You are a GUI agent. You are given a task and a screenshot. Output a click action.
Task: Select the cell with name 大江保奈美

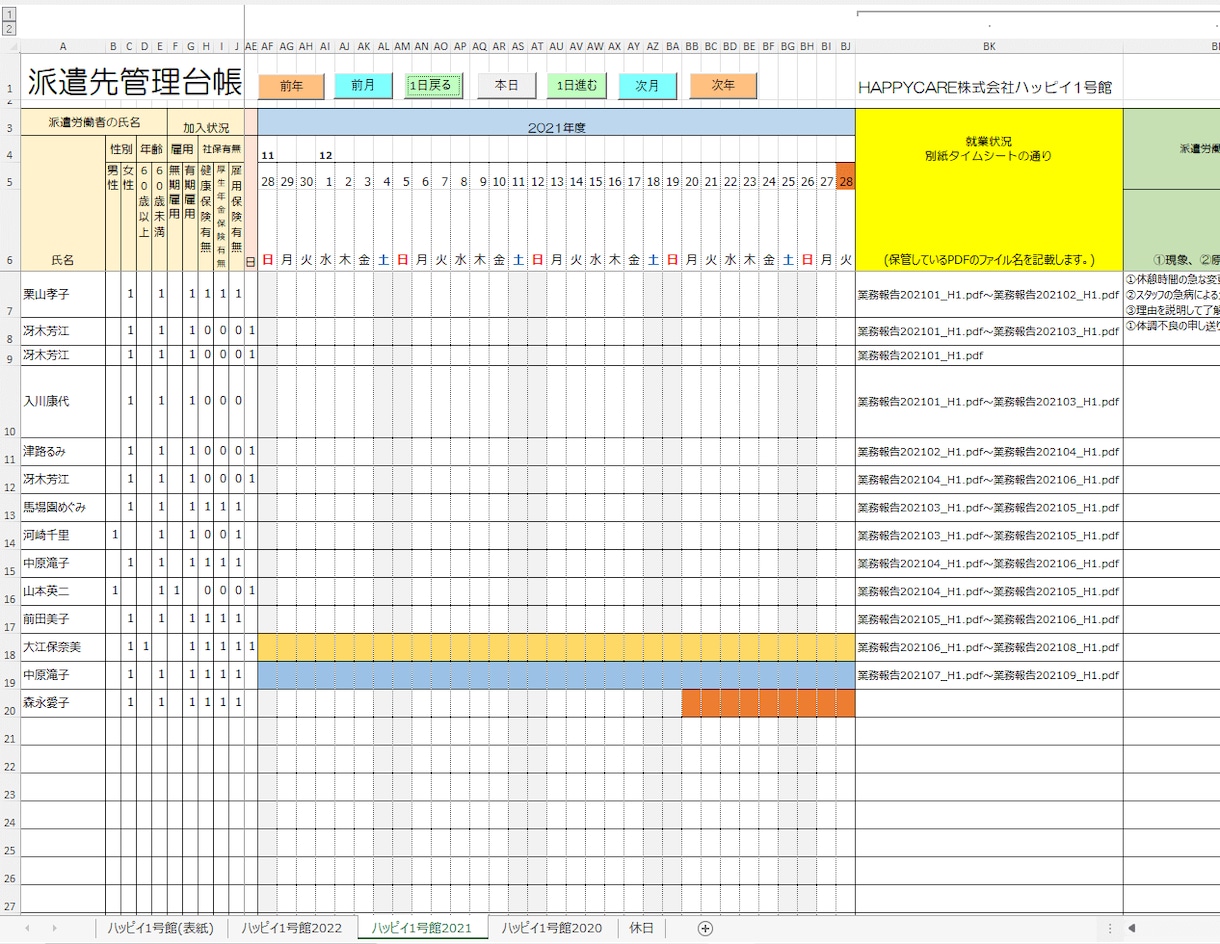pyautogui.click(x=63, y=647)
